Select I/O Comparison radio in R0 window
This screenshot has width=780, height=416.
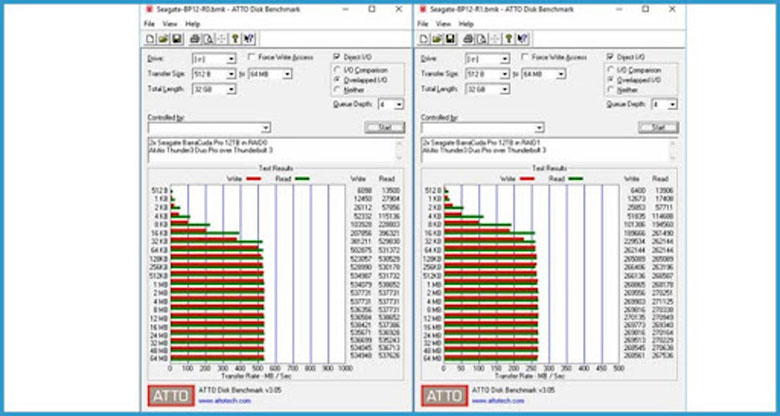338,70
